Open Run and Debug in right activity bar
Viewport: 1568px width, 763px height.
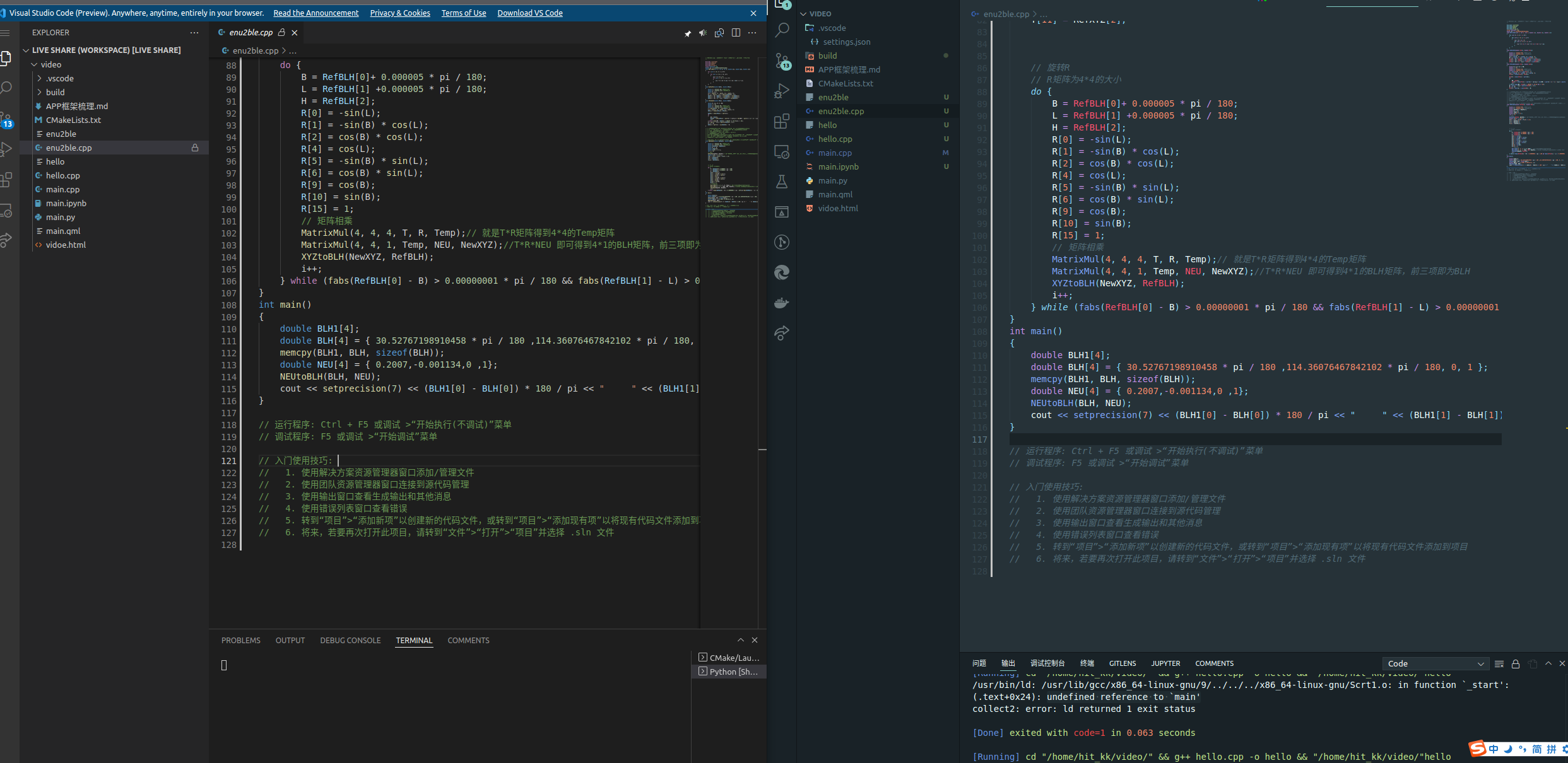click(782, 91)
